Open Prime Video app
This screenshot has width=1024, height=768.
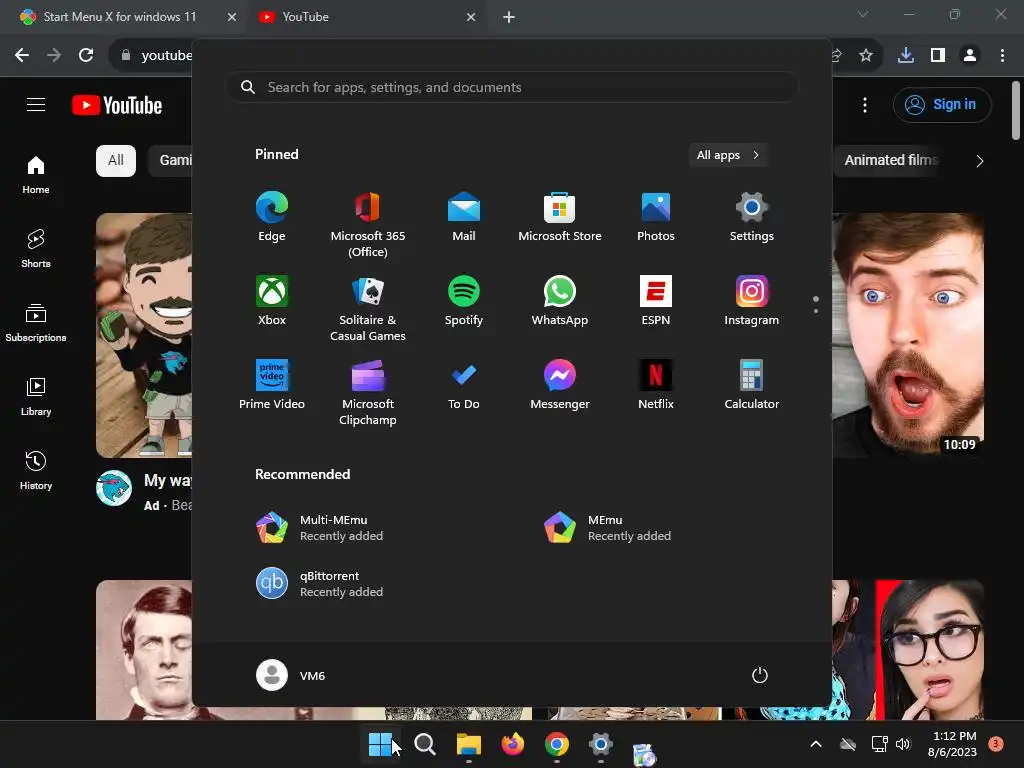(x=272, y=385)
